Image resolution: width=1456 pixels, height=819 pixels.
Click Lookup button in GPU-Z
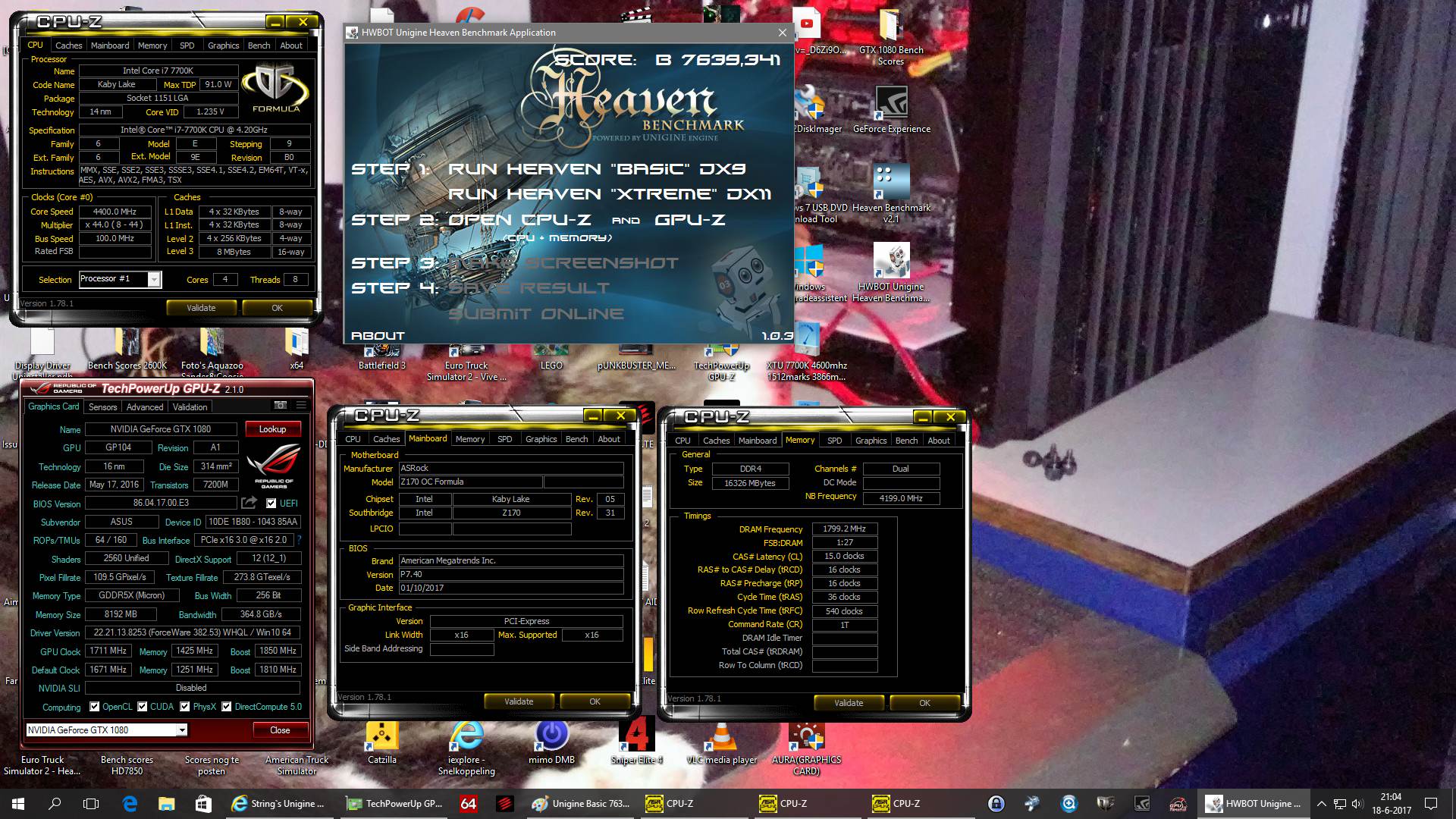273,429
